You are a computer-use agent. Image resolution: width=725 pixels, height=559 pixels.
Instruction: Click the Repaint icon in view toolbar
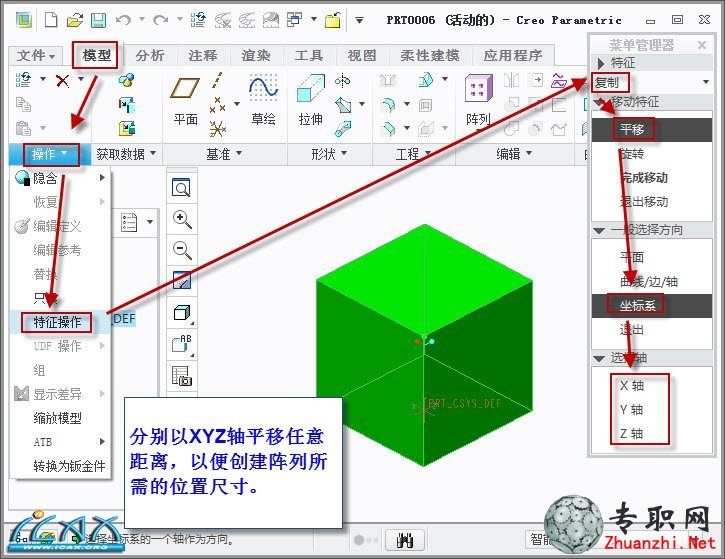[182, 281]
